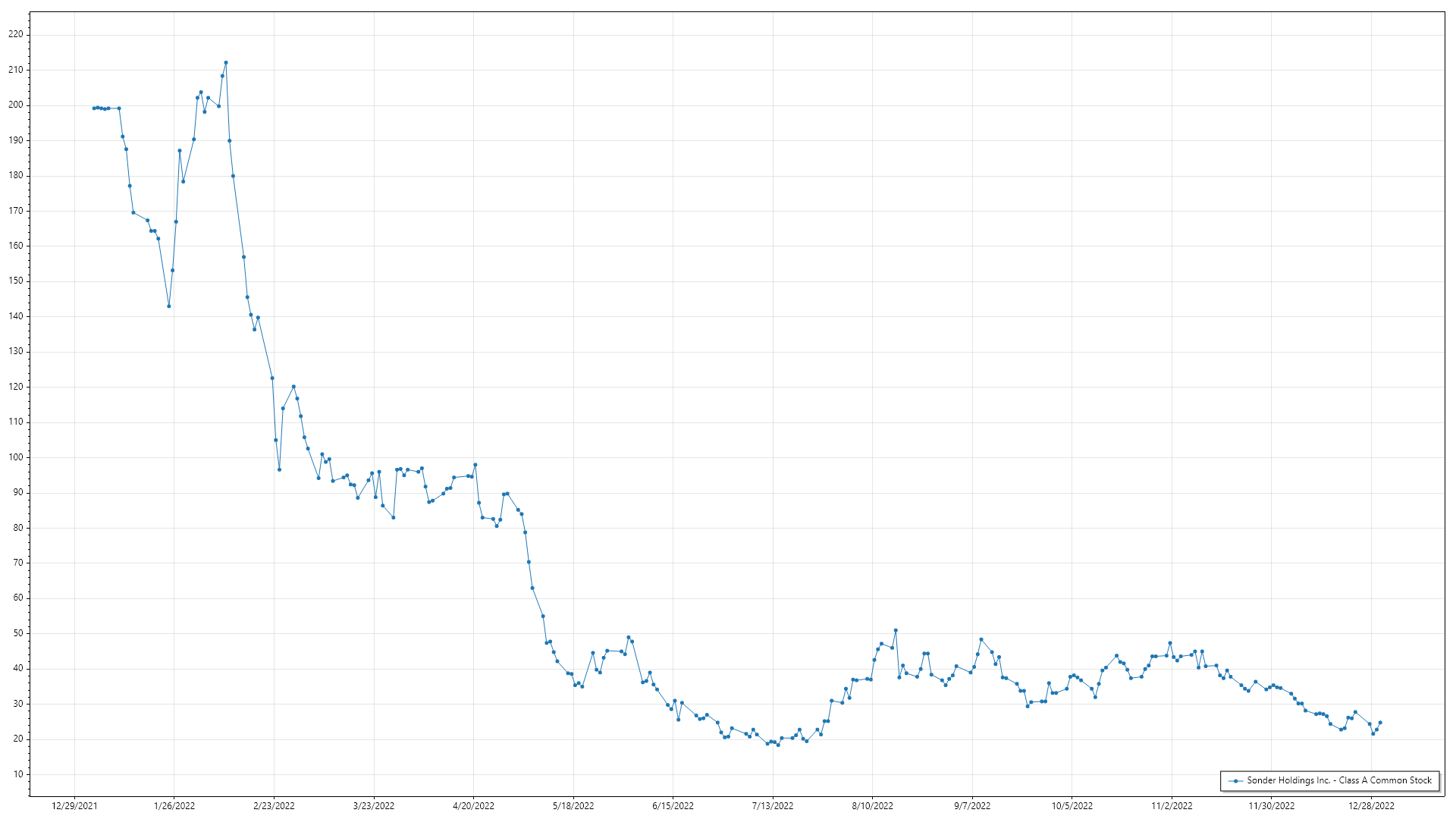Viewport: 1456px width, 819px height.
Task: Click the 220 y-axis value label
Action: 15,34
